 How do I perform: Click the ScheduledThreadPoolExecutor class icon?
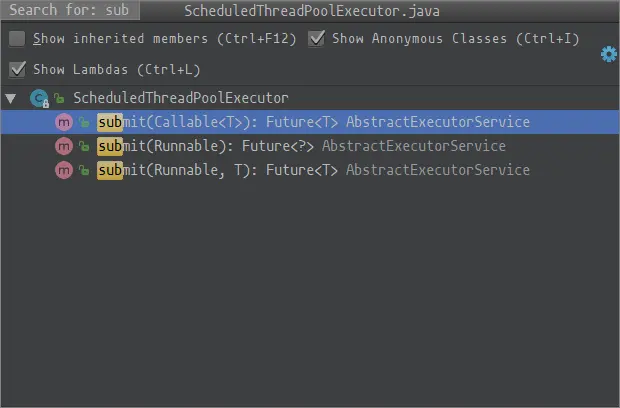pyautogui.click(x=39, y=98)
